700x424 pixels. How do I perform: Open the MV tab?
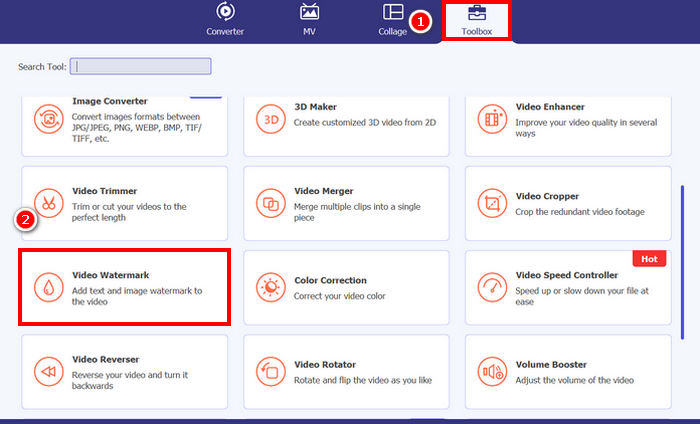(x=310, y=20)
